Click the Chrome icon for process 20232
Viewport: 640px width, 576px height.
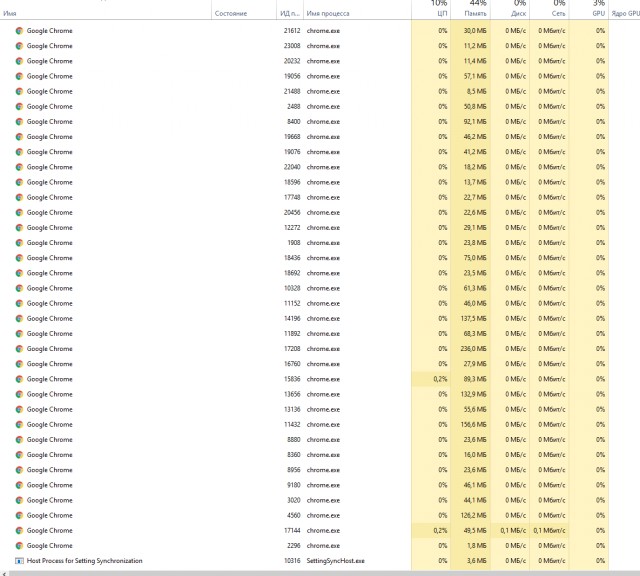[19, 61]
